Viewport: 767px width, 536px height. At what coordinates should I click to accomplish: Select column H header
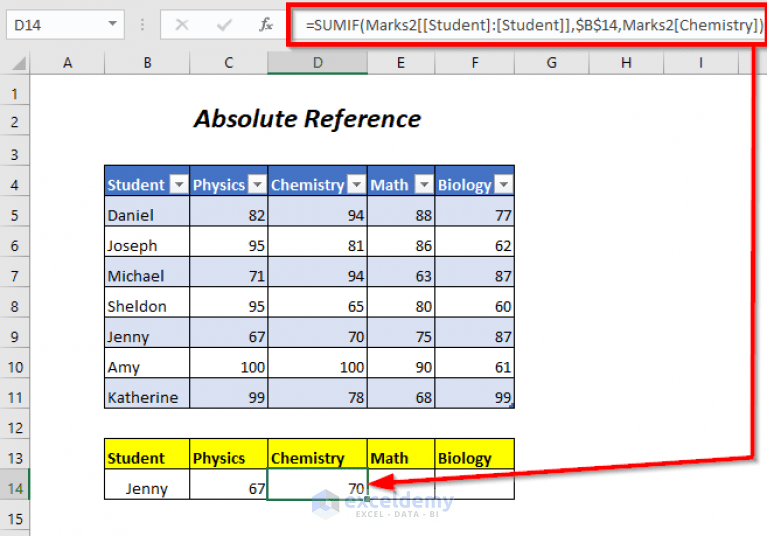tap(626, 63)
